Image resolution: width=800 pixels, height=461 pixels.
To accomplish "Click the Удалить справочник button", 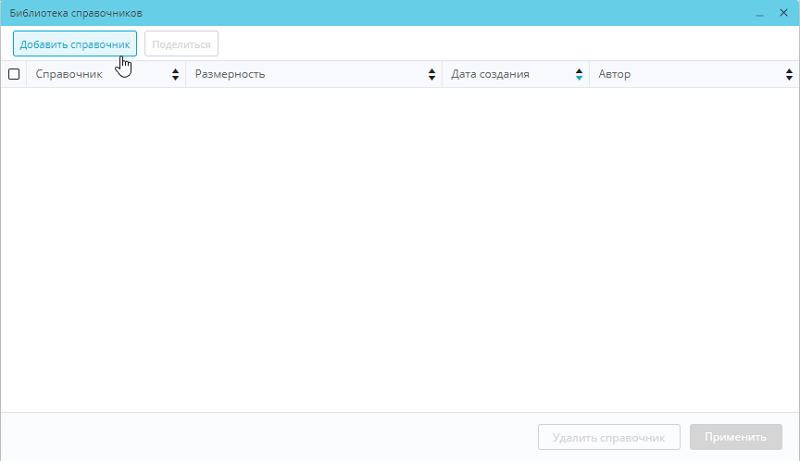I will [x=609, y=437].
